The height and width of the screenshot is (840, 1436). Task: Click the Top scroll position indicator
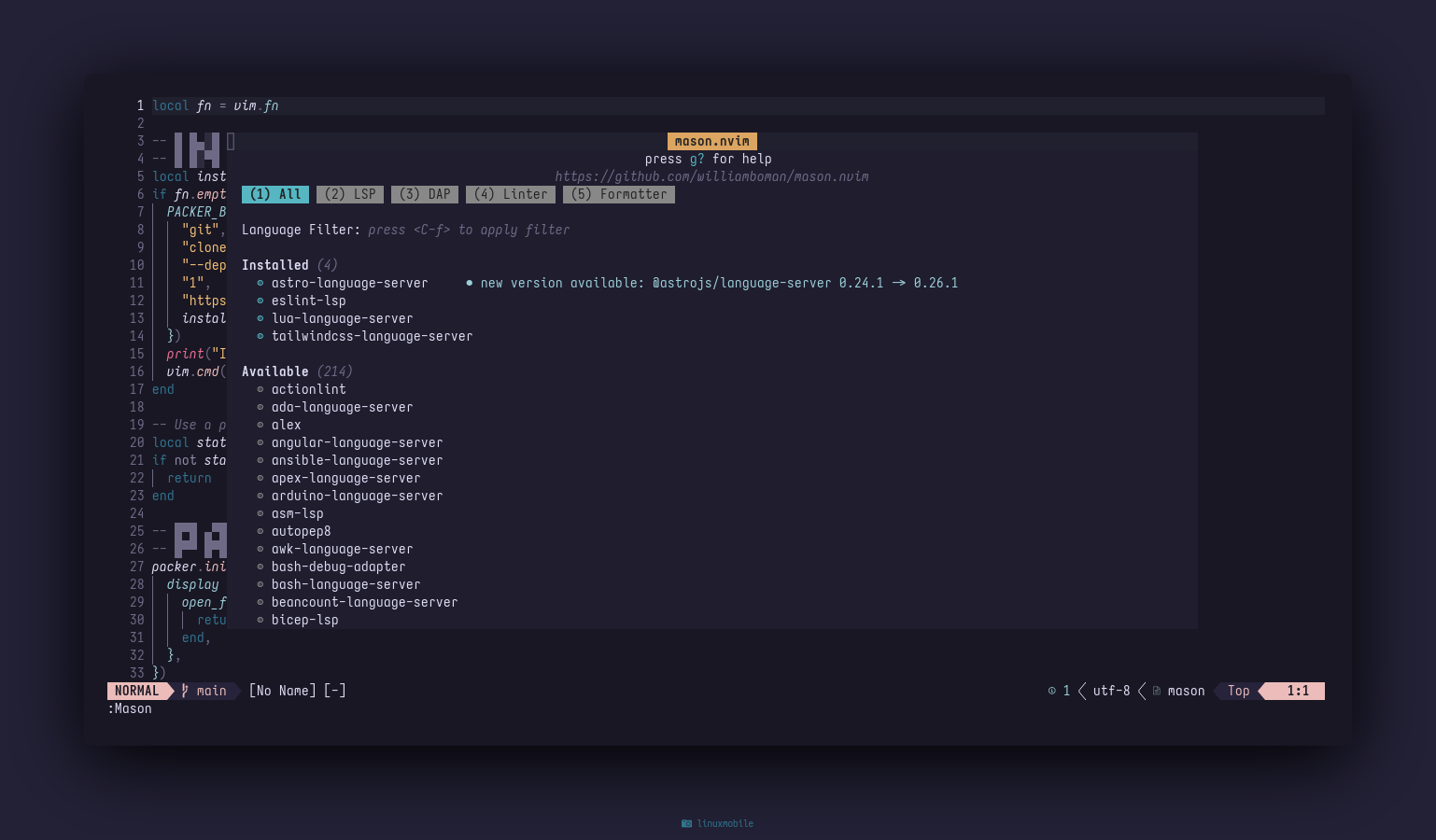pyautogui.click(x=1238, y=691)
